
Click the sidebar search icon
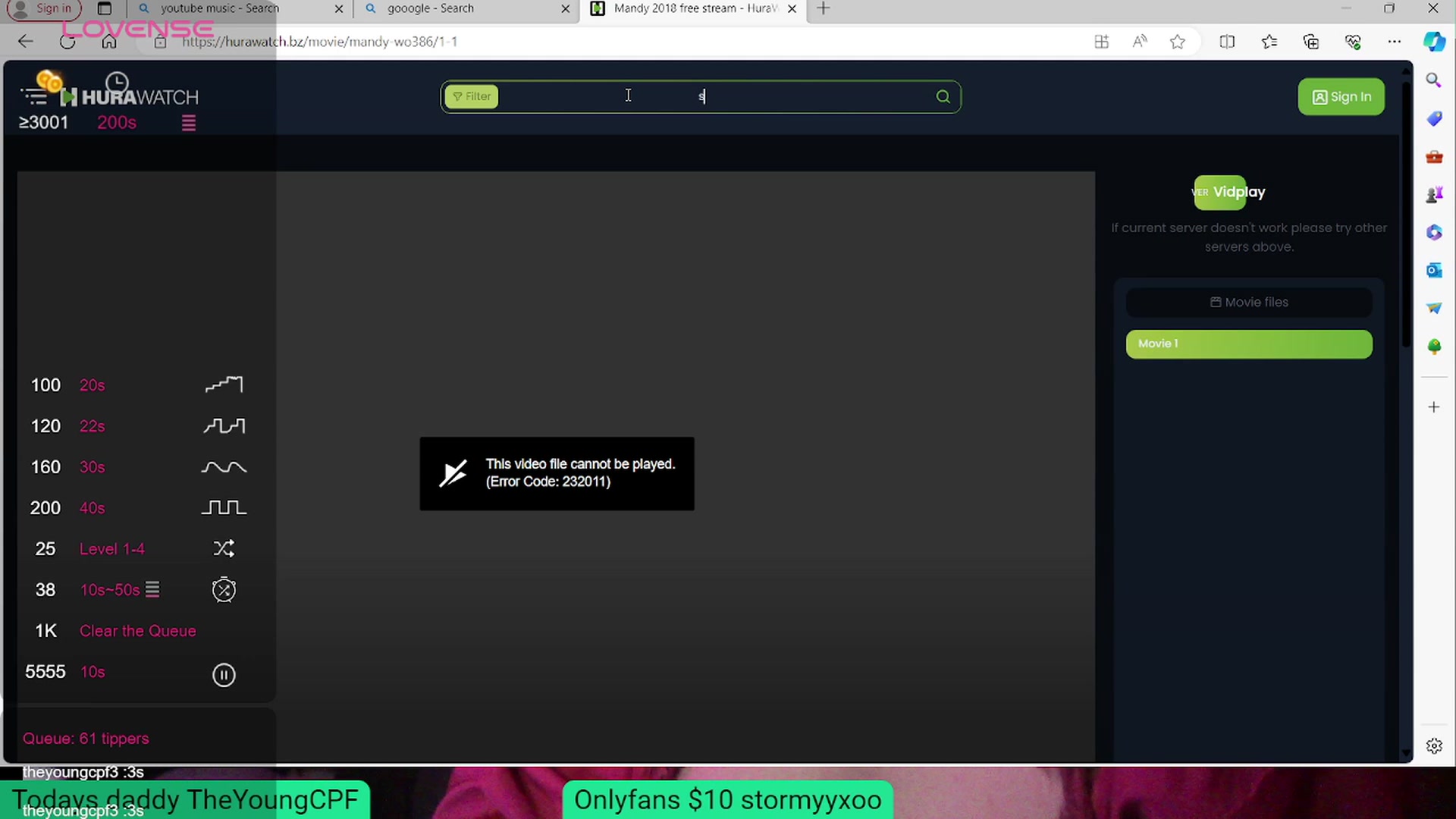1433,80
